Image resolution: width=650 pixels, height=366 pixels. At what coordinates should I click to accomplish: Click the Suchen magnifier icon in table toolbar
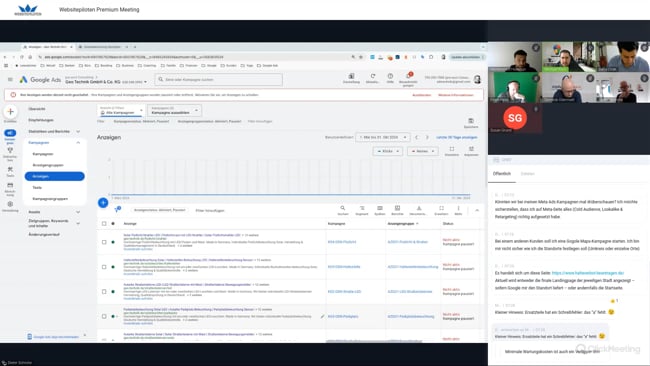pyautogui.click(x=342, y=208)
